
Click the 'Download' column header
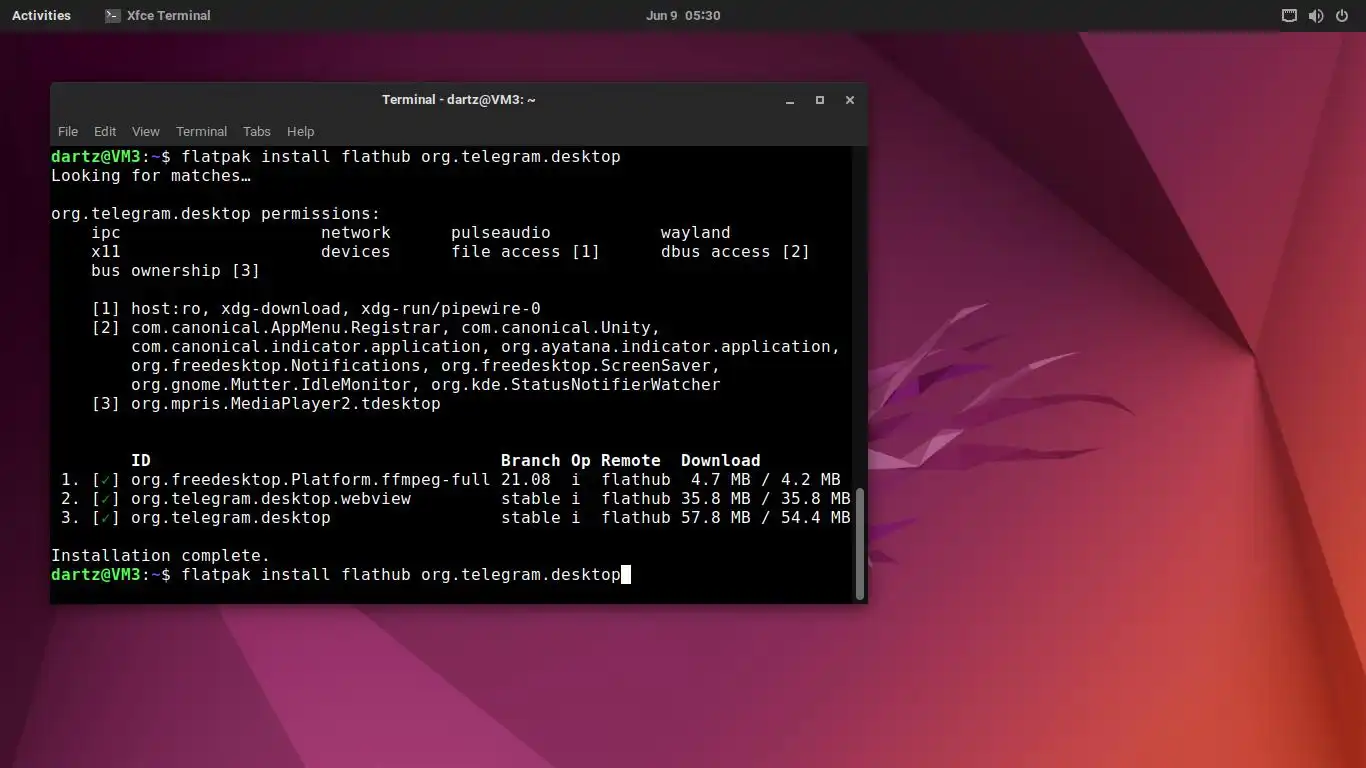[721, 461]
